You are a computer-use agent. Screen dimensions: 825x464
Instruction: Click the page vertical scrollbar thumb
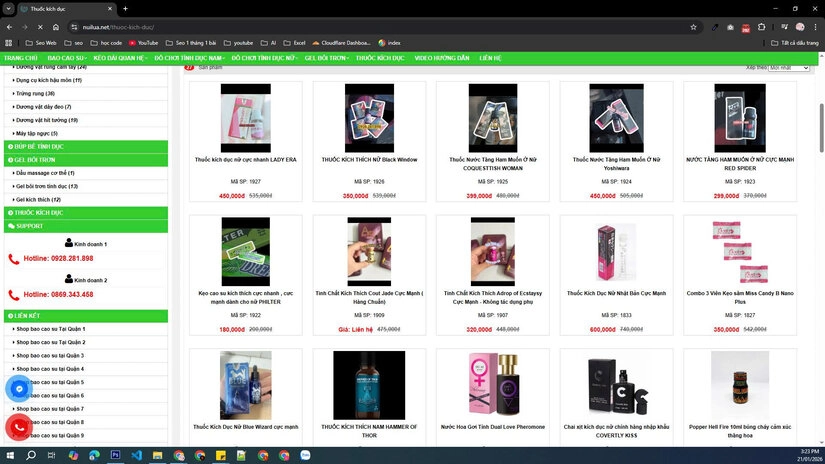click(821, 128)
